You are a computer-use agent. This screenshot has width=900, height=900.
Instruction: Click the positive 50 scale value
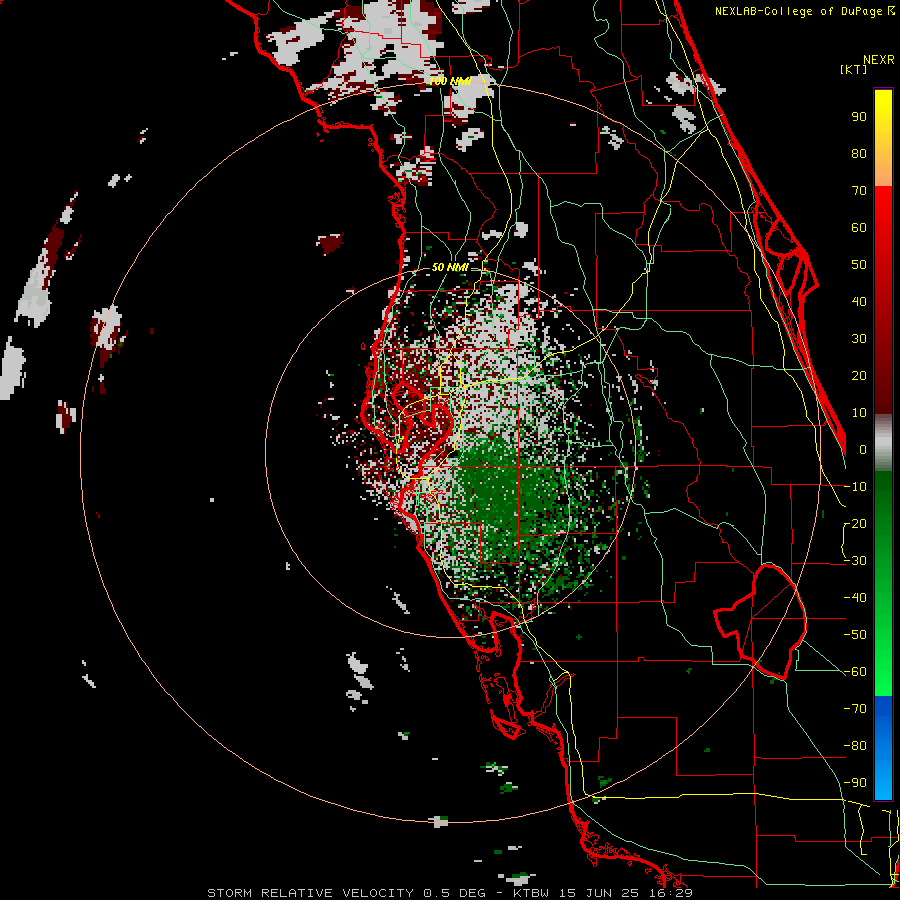[859, 265]
